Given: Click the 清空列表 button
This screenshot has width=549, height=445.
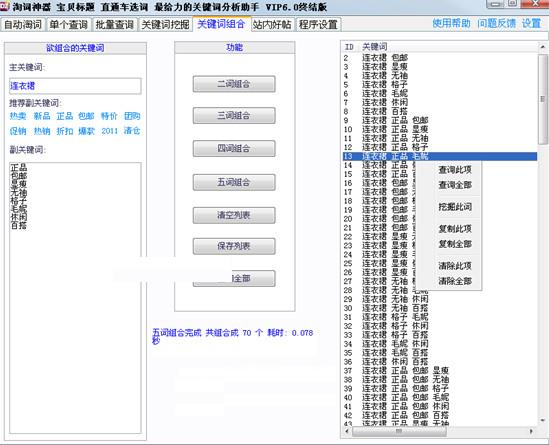Looking at the screenshot, I should click(234, 215).
